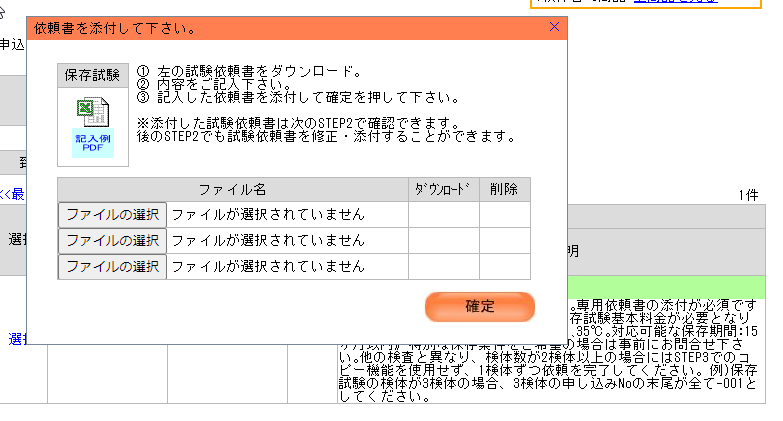Click the ダウンロード column header
The image size is (783, 421).
click(x=443, y=189)
